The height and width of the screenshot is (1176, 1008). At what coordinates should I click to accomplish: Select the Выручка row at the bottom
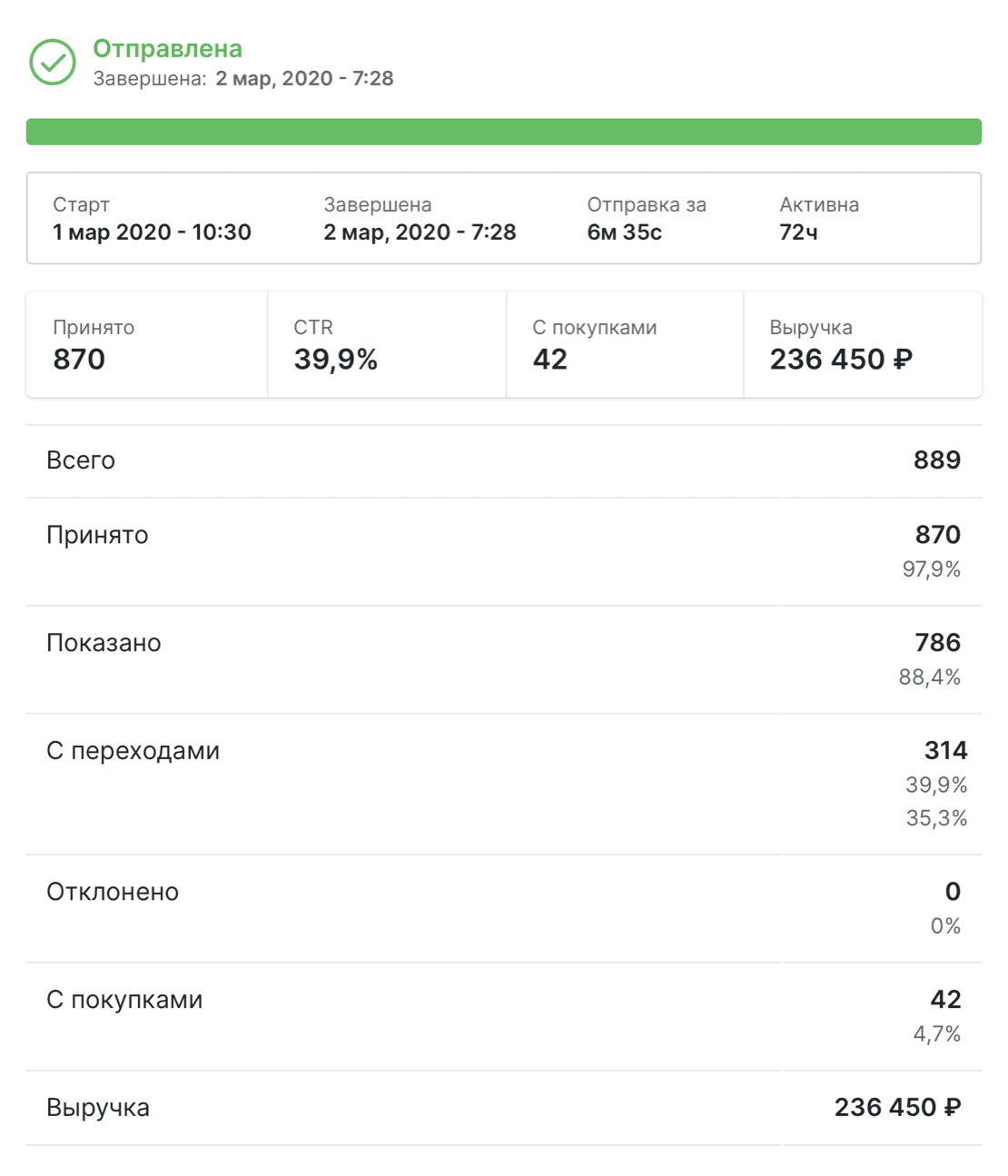(x=504, y=1108)
